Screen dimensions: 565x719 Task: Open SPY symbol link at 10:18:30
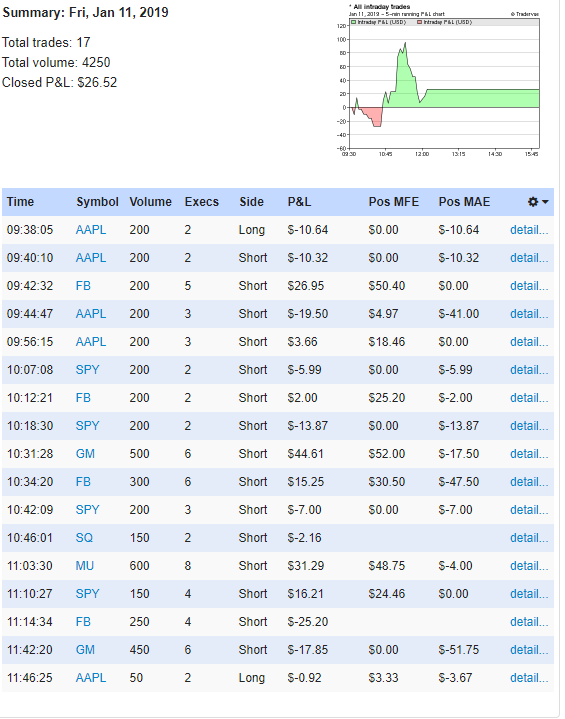coord(87,426)
